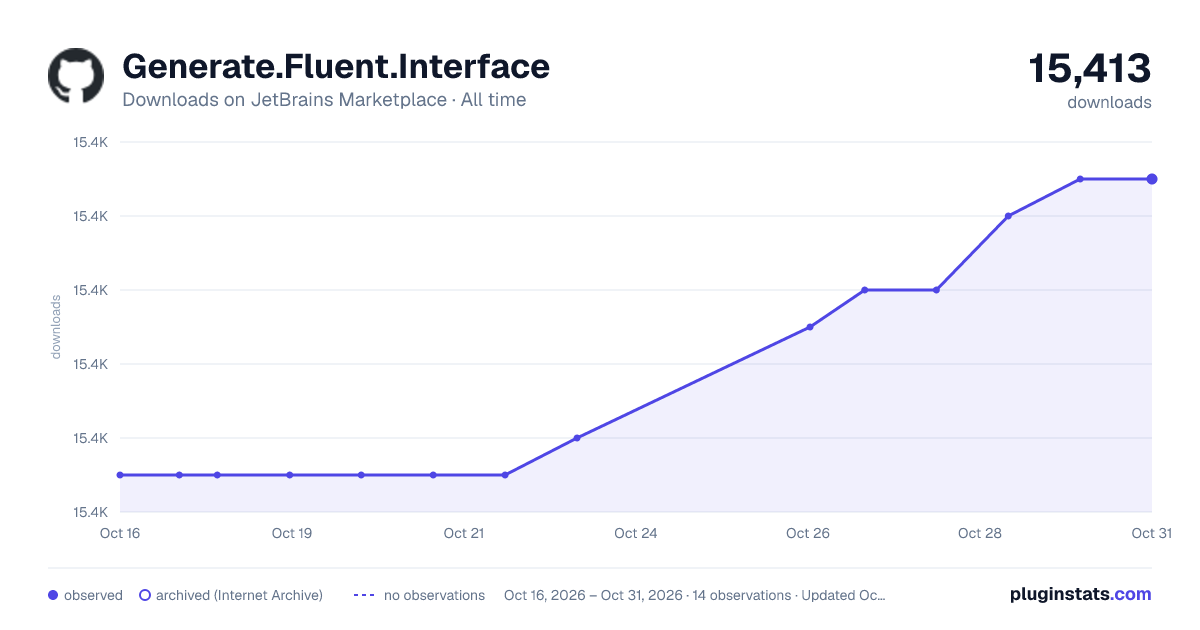Click the date range and observations text
Viewport: 1200px width, 630px height.
click(x=695, y=595)
